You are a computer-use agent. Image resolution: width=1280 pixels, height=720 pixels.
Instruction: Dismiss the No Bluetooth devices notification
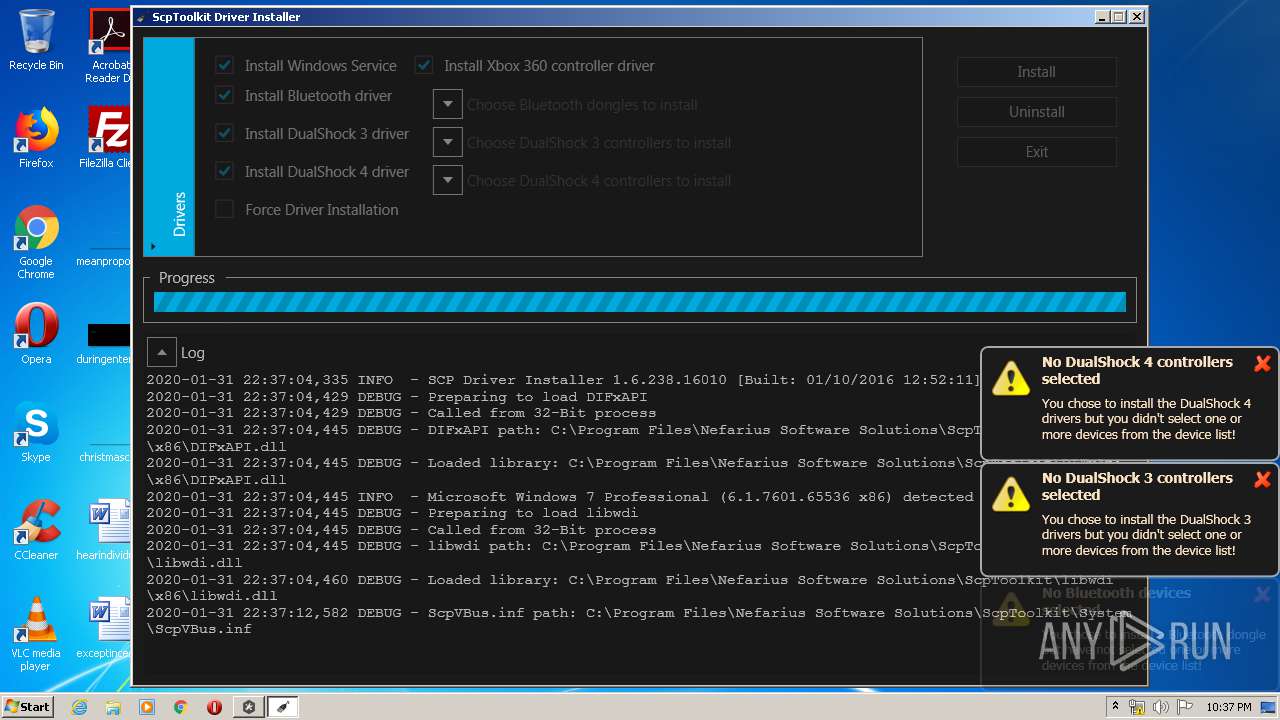pyautogui.click(x=1262, y=595)
